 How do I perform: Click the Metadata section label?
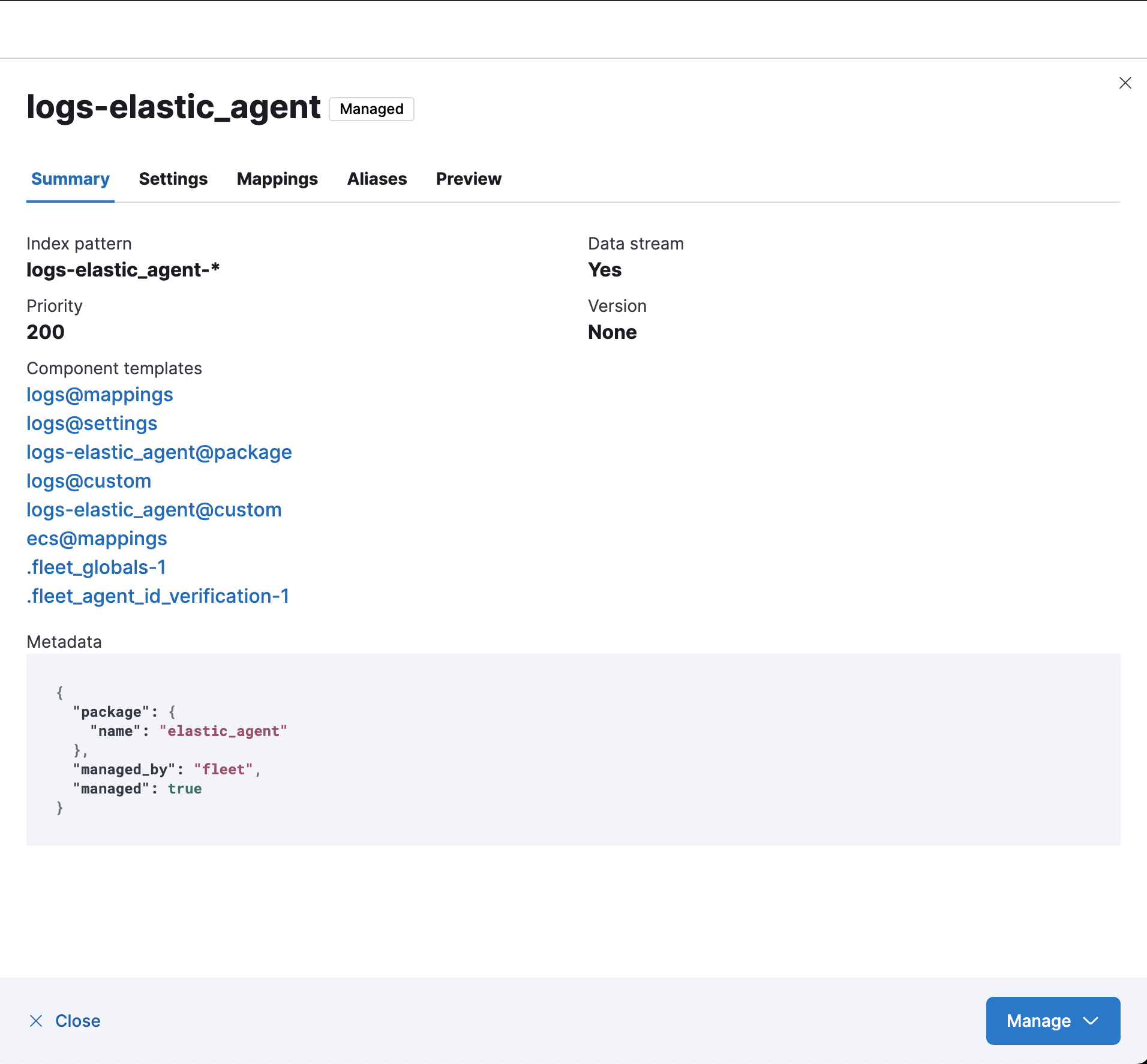[x=64, y=642]
